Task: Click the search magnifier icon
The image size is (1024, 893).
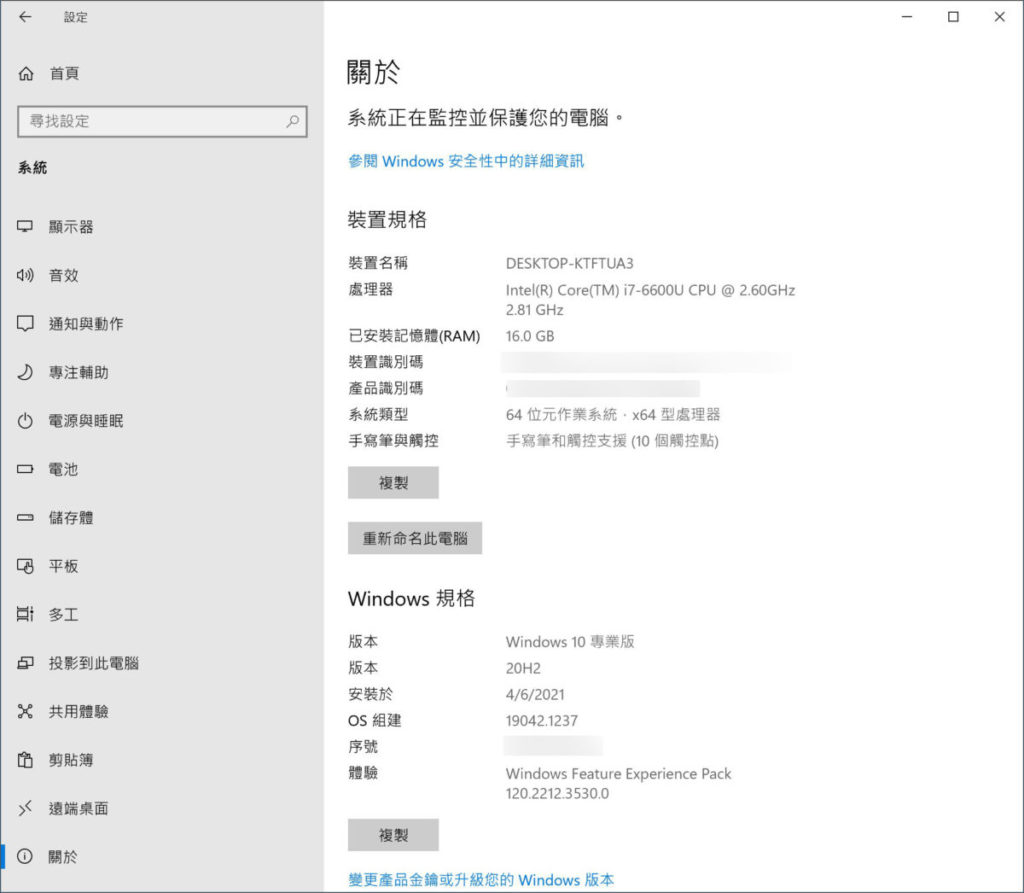Action: click(293, 121)
